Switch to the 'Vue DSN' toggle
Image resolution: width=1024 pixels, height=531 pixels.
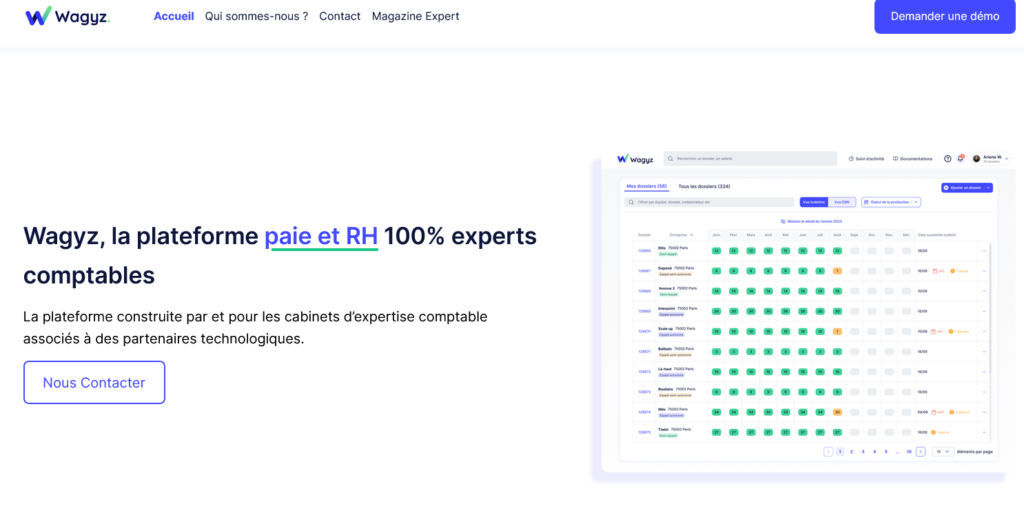point(842,202)
